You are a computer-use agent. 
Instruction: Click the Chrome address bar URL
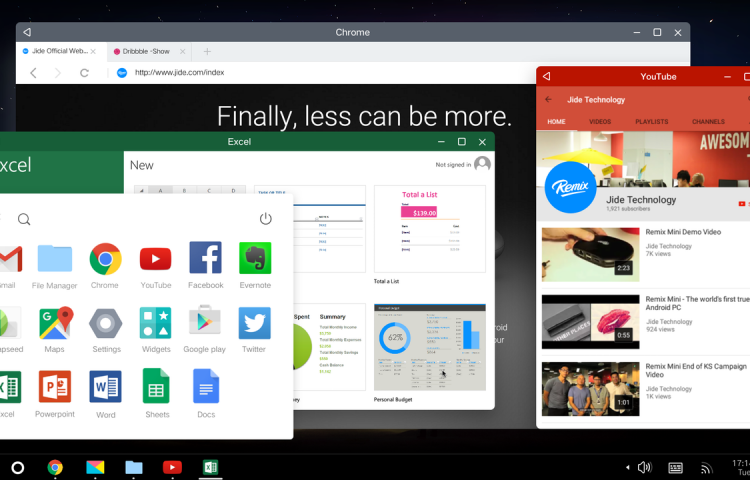tap(180, 72)
